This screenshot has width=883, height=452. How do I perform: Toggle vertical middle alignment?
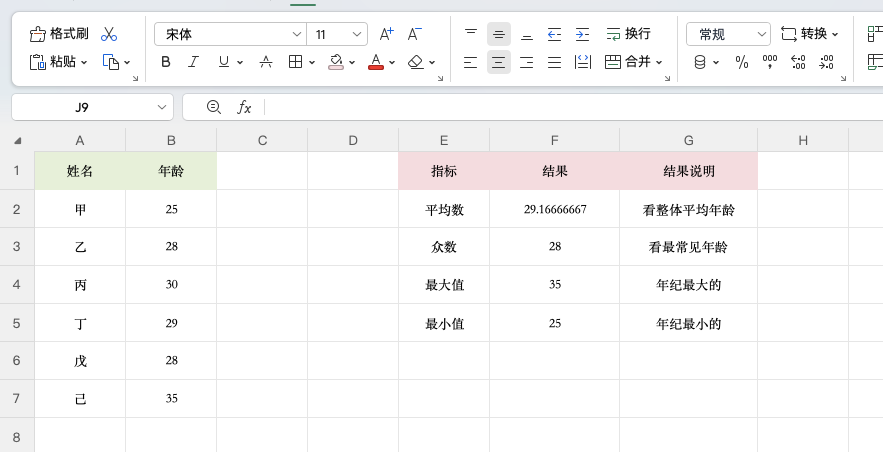click(x=499, y=34)
